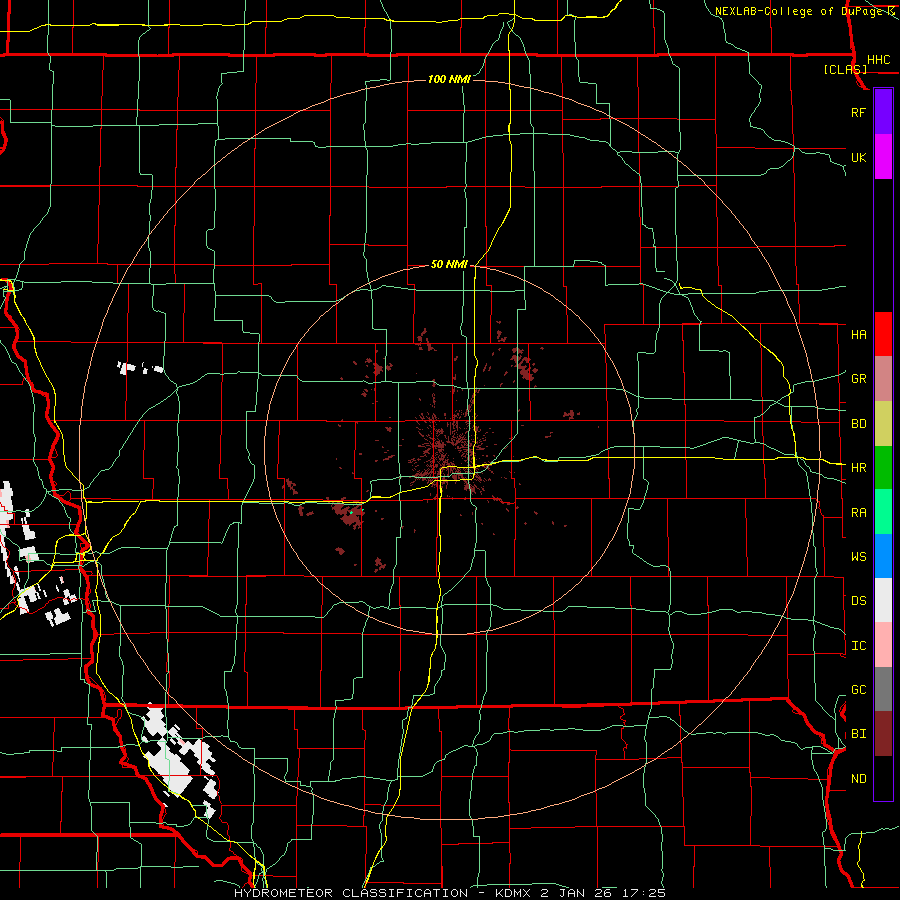The width and height of the screenshot is (900, 900).
Task: Select the brown BI legend swatch
Action: click(883, 734)
